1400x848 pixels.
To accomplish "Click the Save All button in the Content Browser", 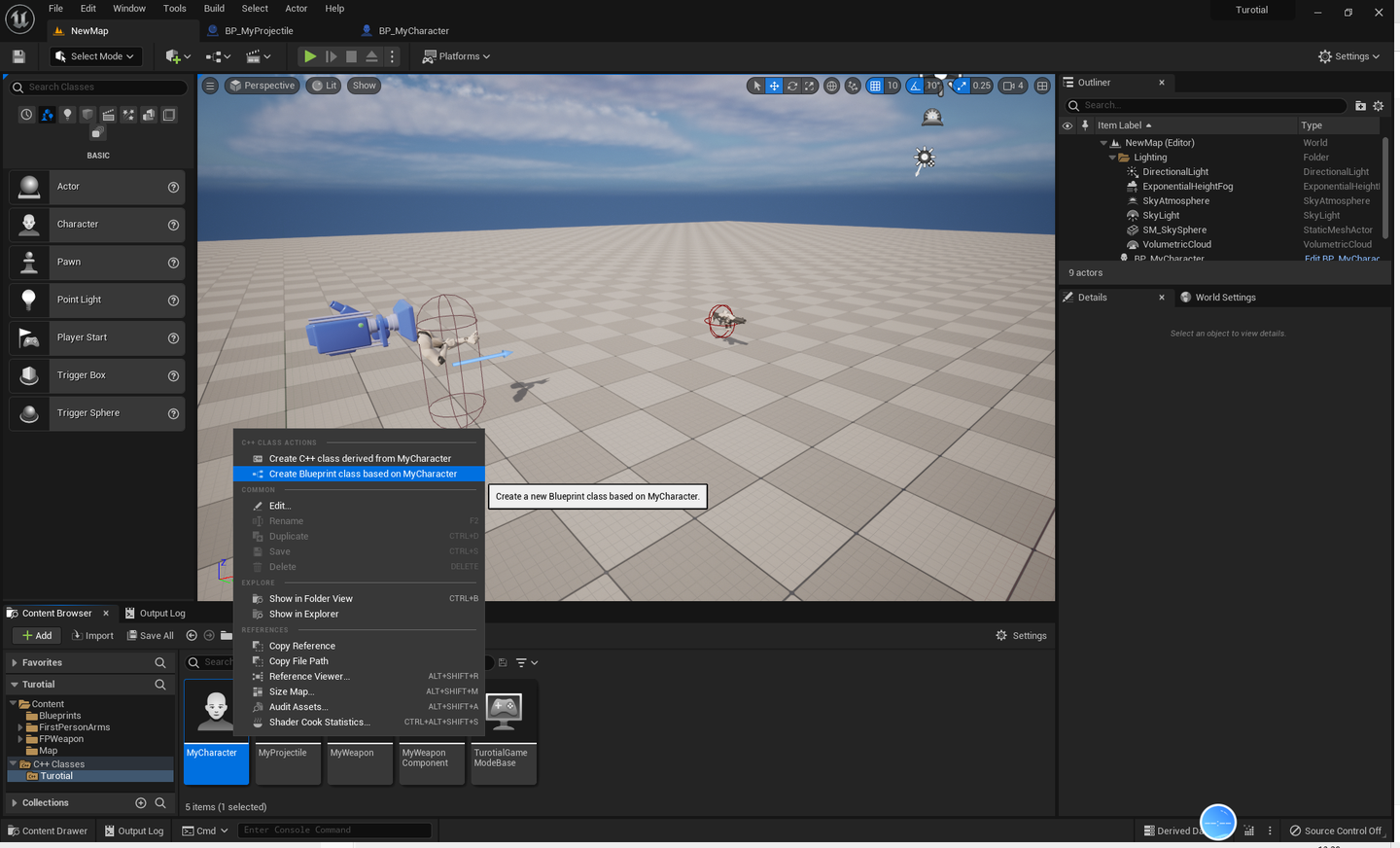I will (x=150, y=635).
